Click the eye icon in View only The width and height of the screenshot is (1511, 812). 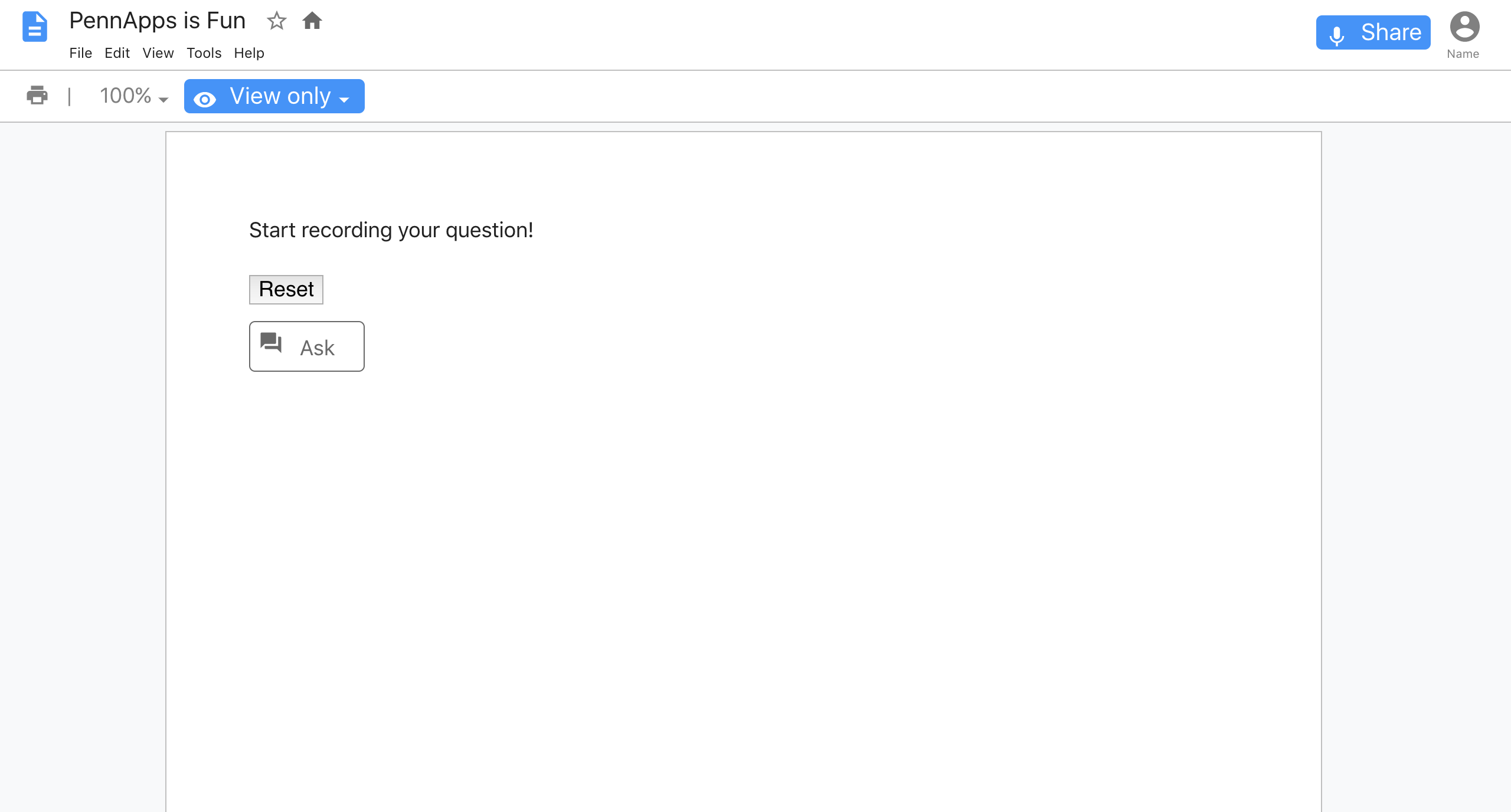tap(205, 99)
